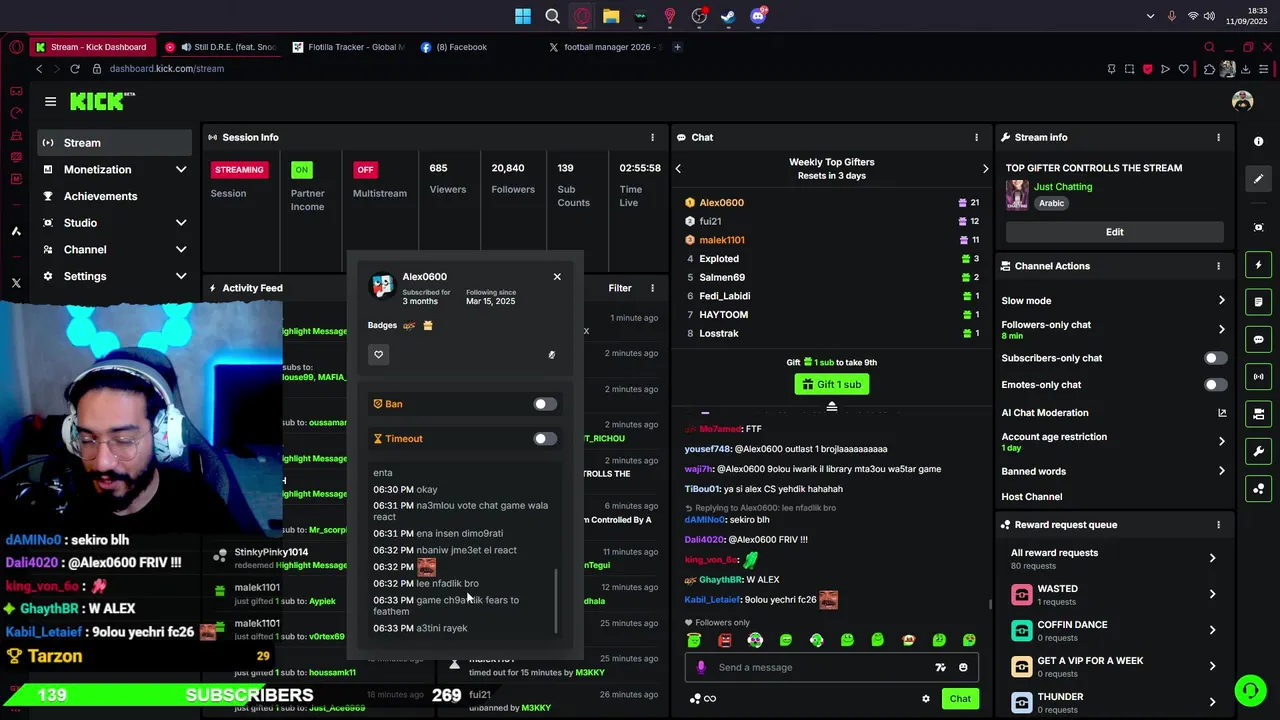Click the profile avatar at top right
Image resolution: width=1280 pixels, height=720 pixels.
1243,101
